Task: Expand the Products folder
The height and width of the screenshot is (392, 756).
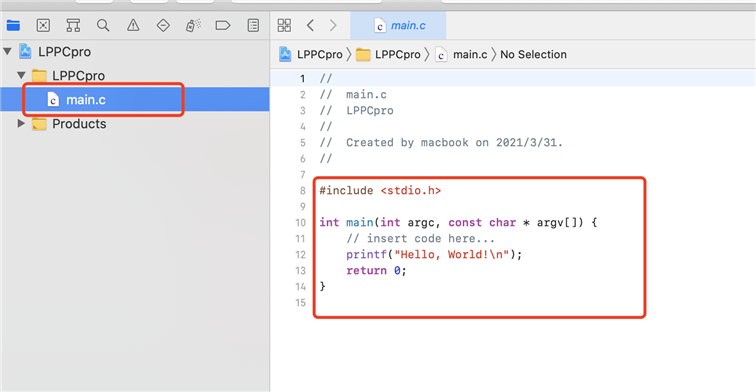Action: point(21,123)
